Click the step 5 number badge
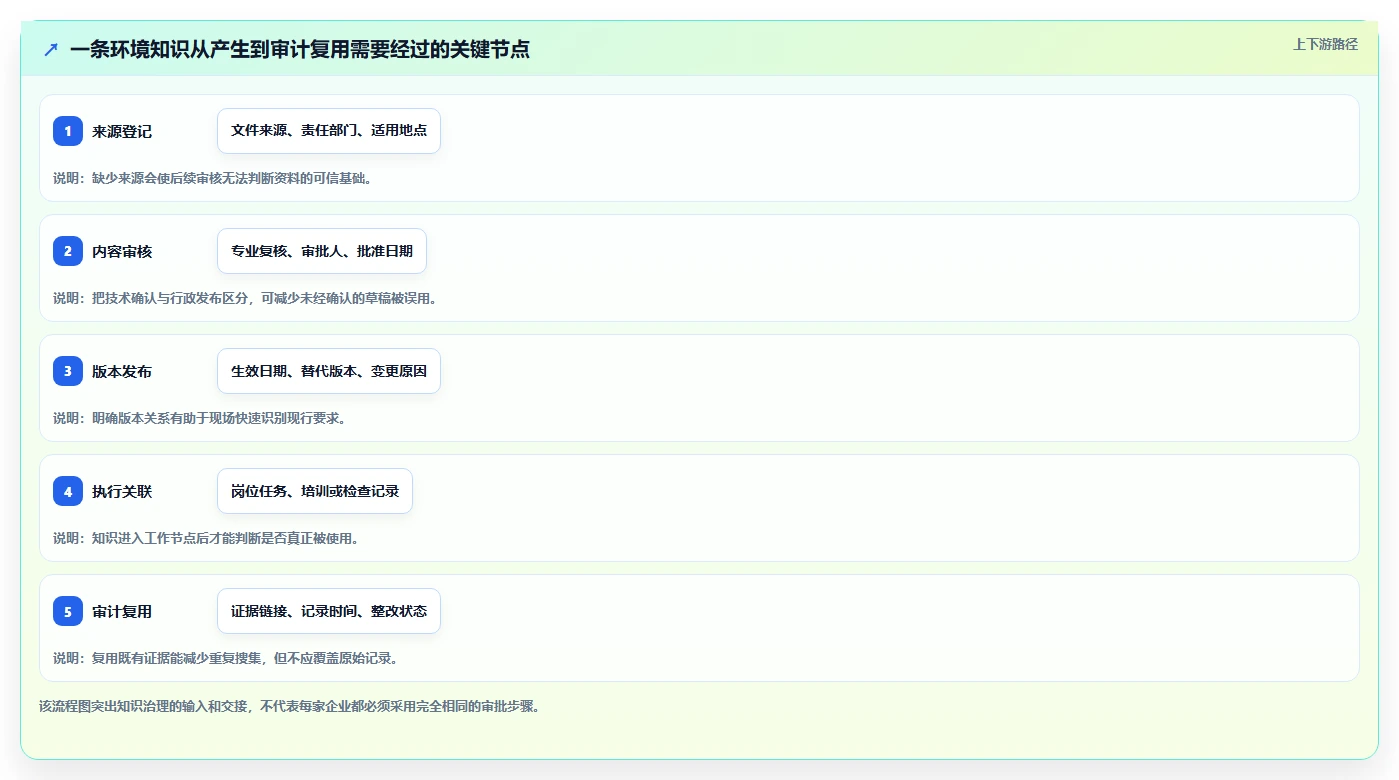Viewport: 1399px width, 780px height. [68, 611]
